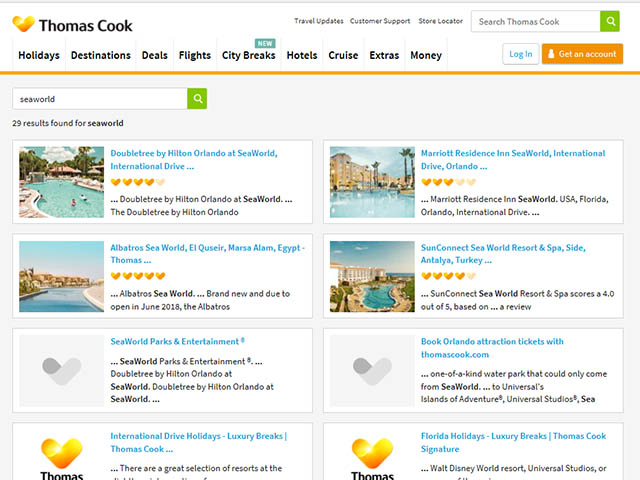Select City Breaks in navigation
Screen dimensions: 640x480
pyautogui.click(x=249, y=55)
